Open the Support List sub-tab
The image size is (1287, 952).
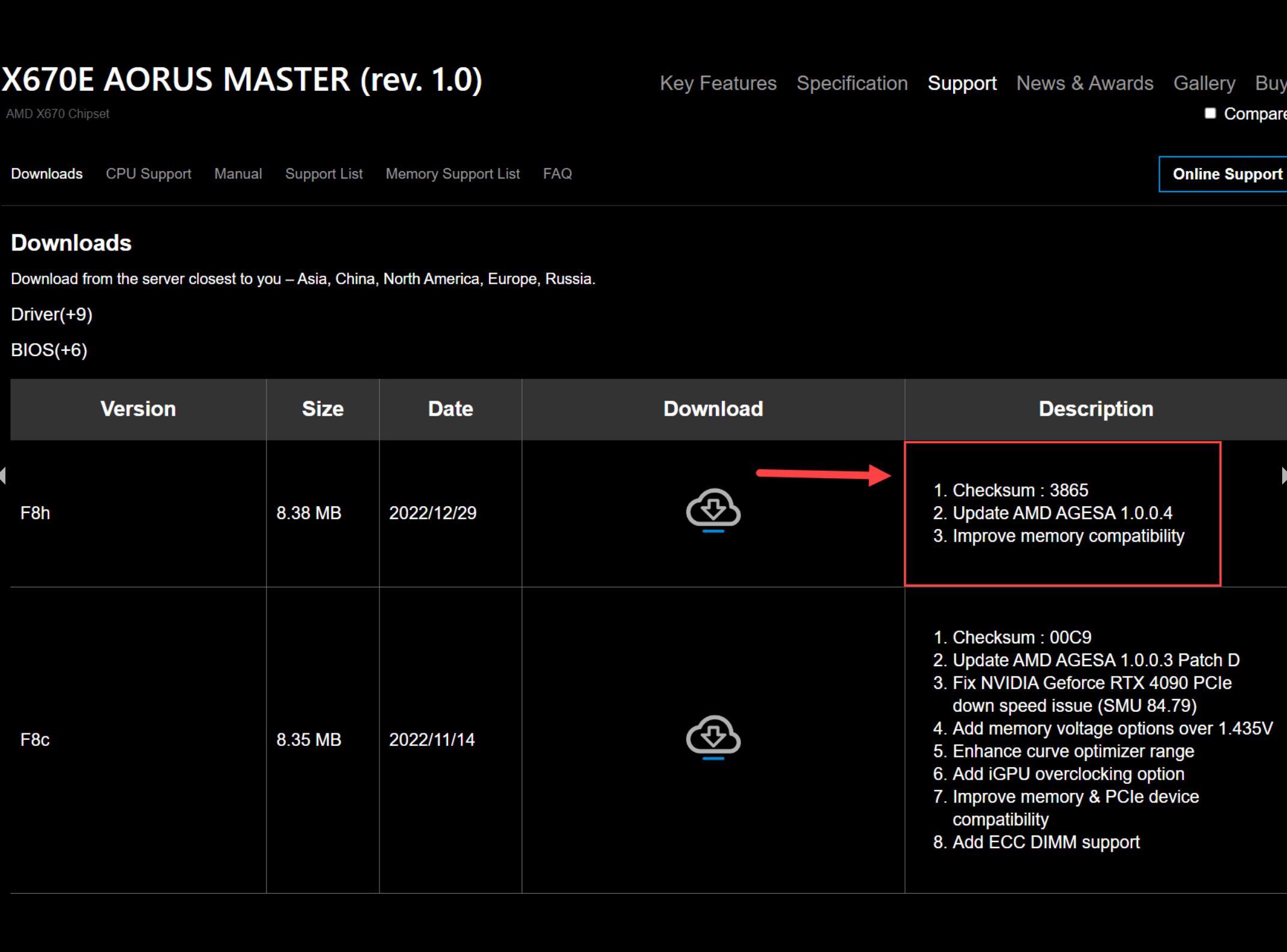[324, 174]
